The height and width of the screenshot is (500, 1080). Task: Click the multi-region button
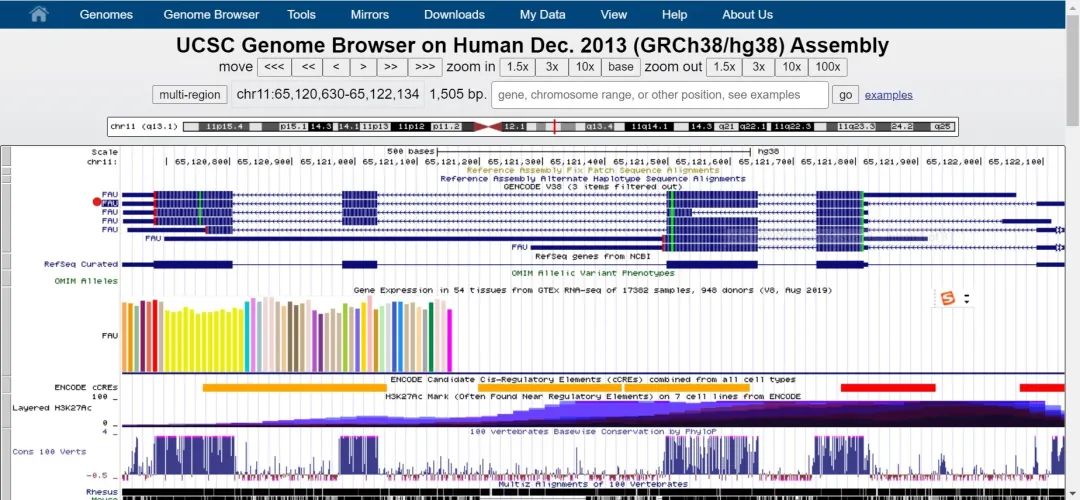pyautogui.click(x=190, y=95)
